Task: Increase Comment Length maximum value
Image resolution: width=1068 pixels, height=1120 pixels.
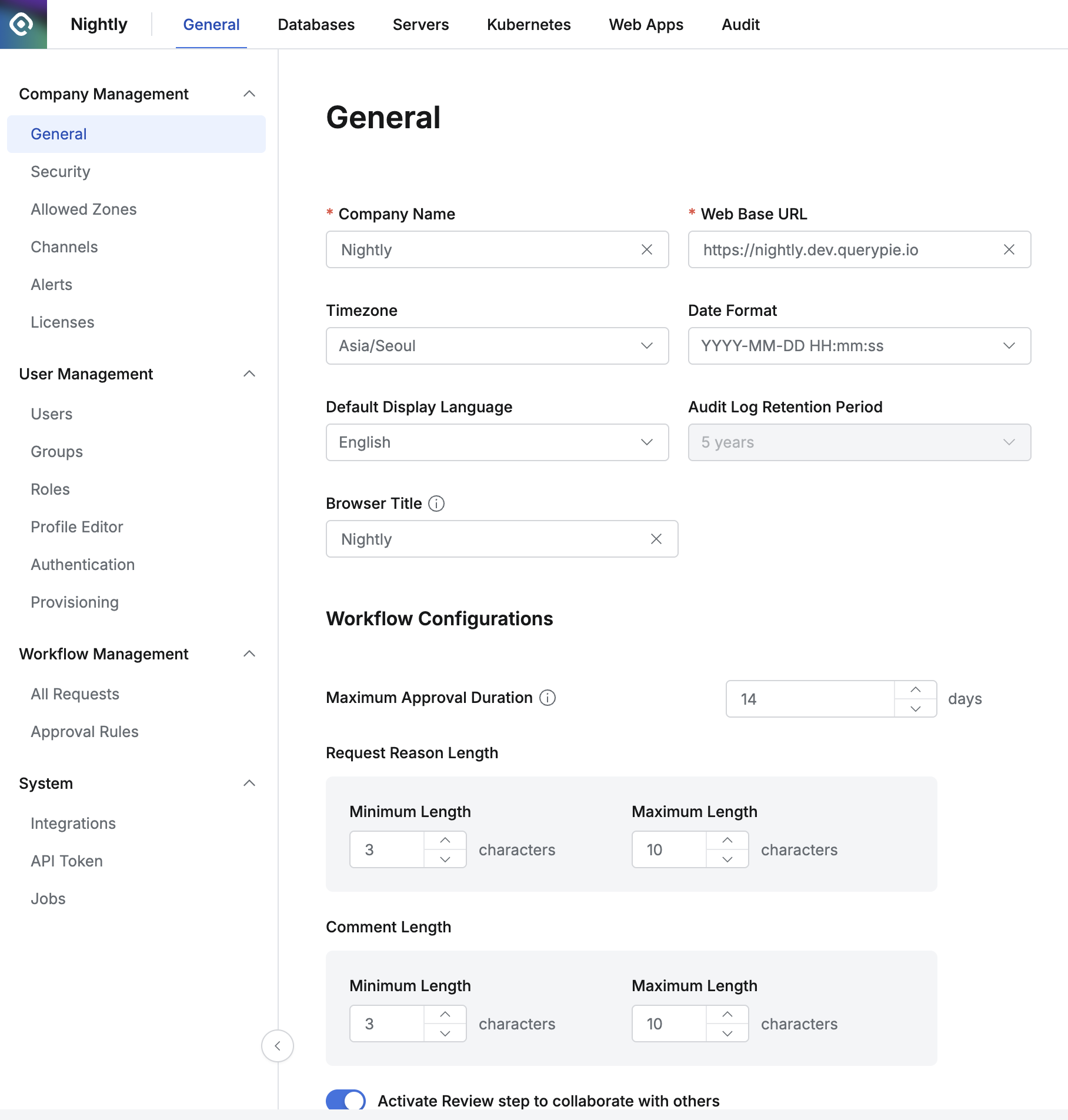Action: [727, 1014]
